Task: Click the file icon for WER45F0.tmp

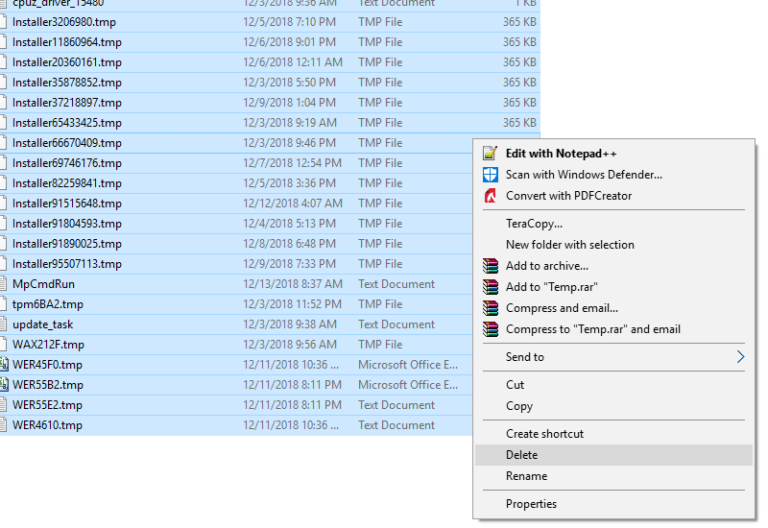Action: (4, 365)
